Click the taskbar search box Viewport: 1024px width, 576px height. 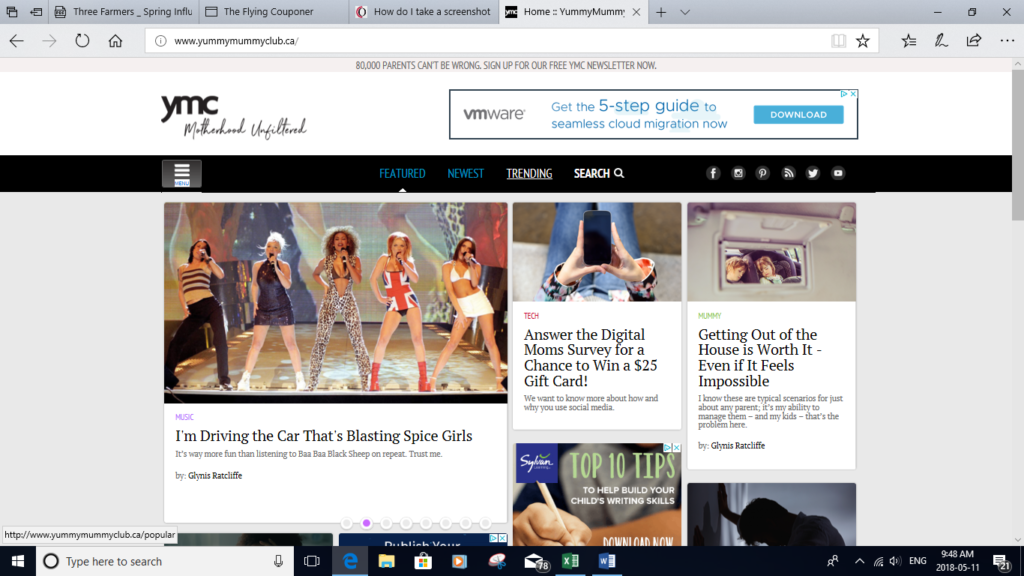click(x=165, y=561)
